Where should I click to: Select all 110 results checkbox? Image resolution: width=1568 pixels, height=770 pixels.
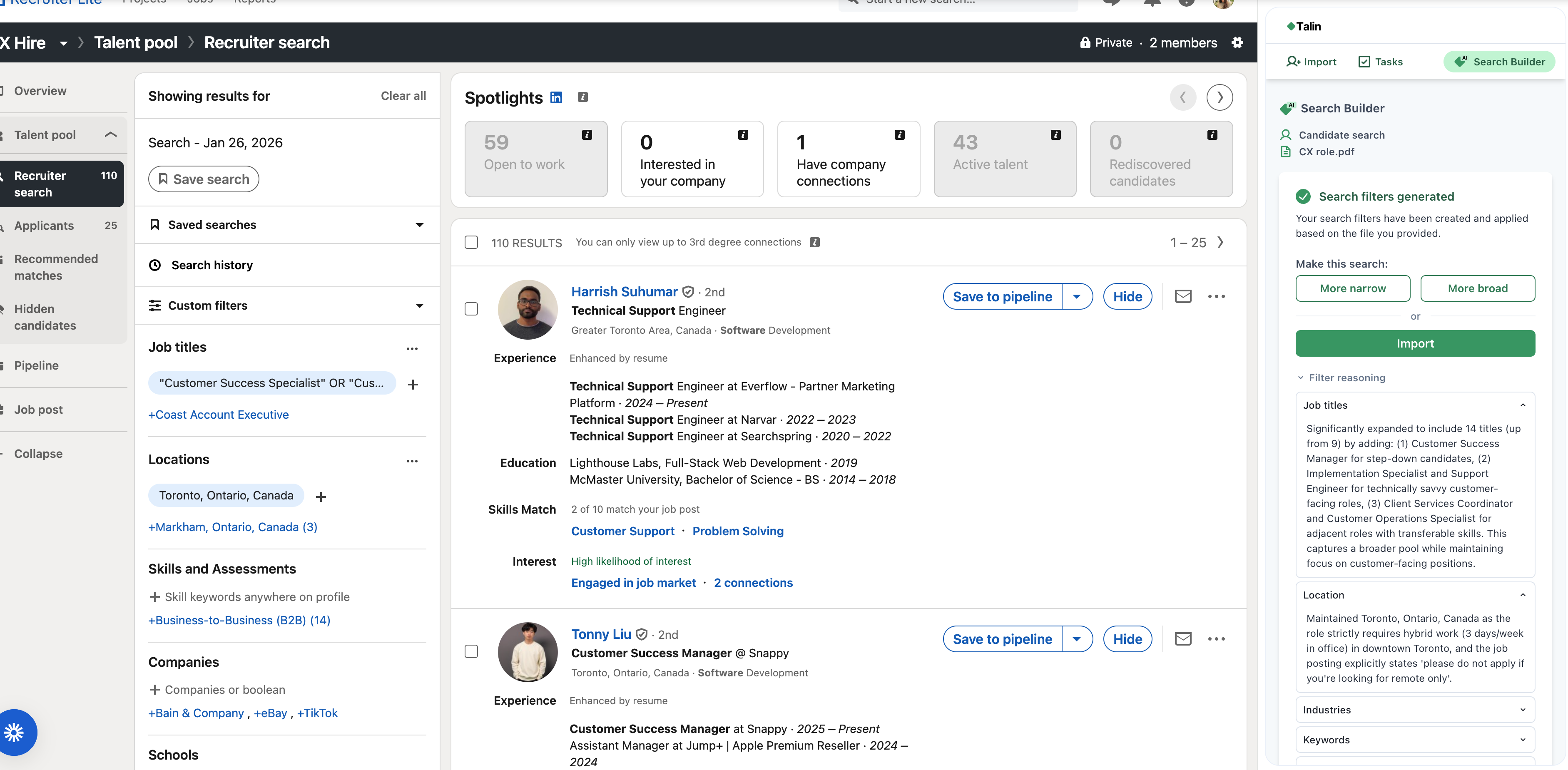471,242
